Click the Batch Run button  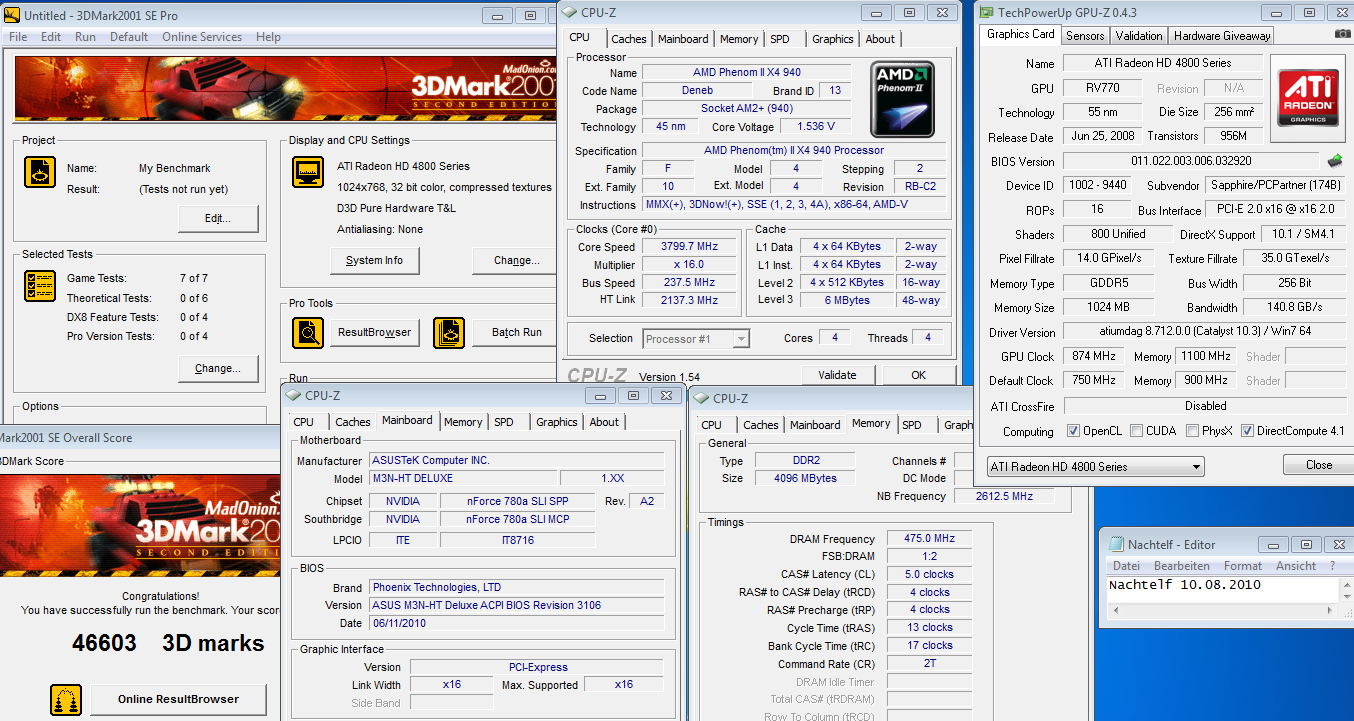pyautogui.click(x=517, y=332)
